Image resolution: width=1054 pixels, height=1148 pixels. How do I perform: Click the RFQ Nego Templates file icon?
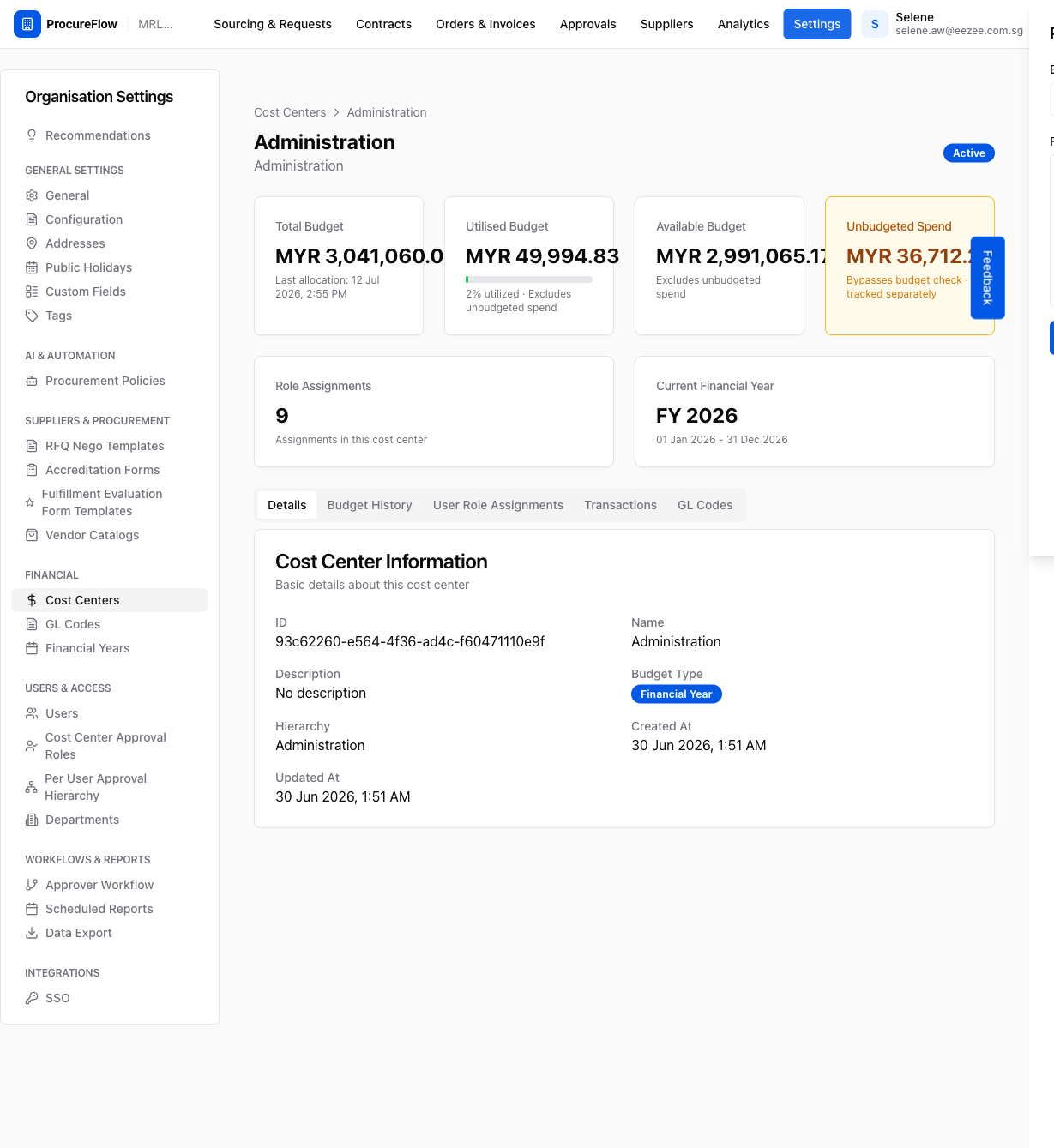point(32,446)
